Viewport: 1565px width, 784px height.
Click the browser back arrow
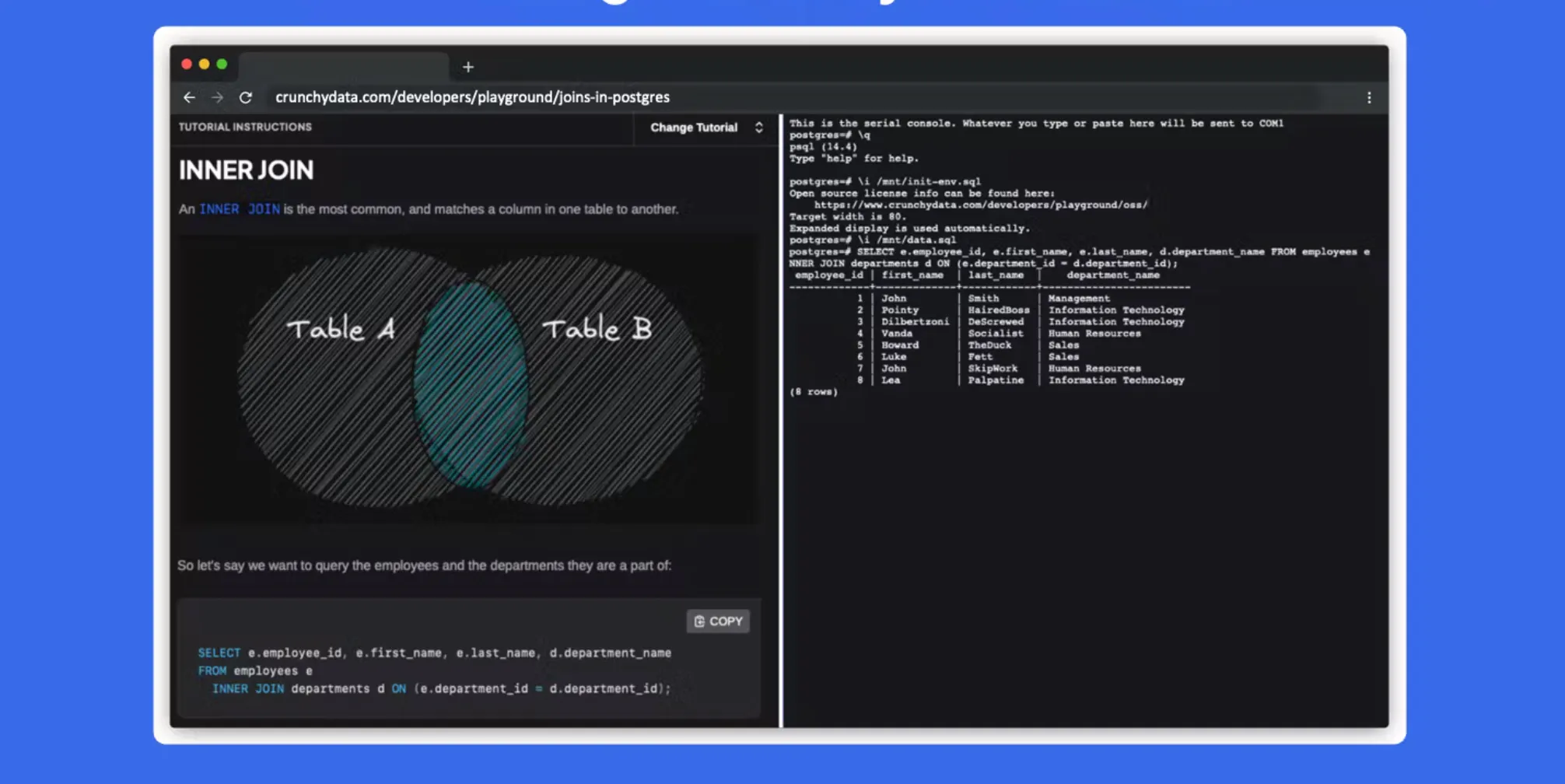pyautogui.click(x=189, y=97)
